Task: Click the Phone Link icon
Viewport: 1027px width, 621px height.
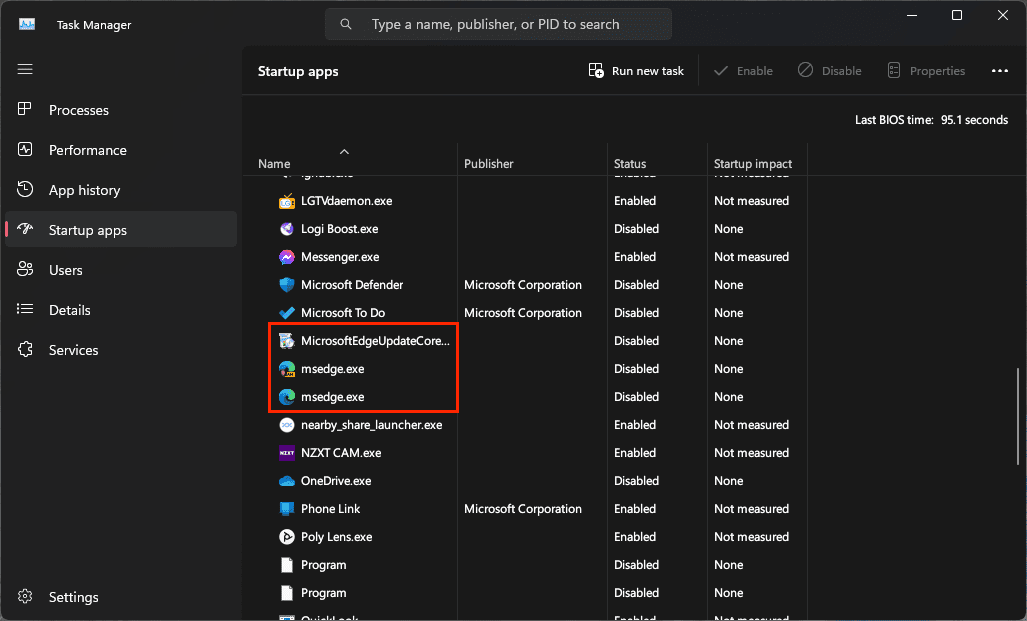Action: [287, 509]
